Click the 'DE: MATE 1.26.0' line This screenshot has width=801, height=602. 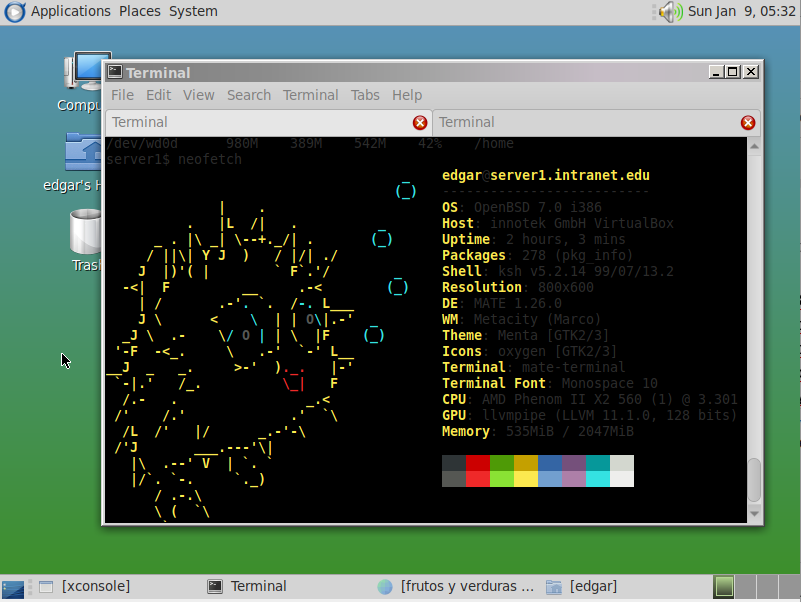(x=502, y=303)
